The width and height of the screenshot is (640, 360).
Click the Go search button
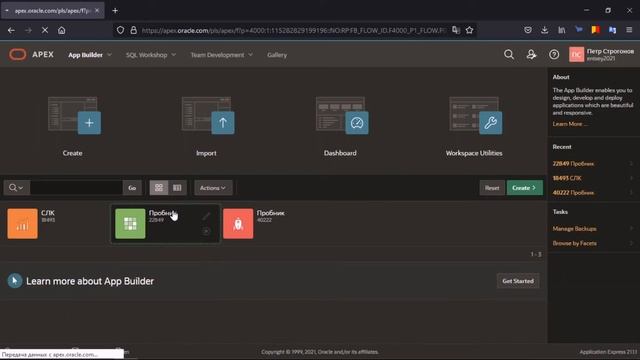pyautogui.click(x=132, y=188)
